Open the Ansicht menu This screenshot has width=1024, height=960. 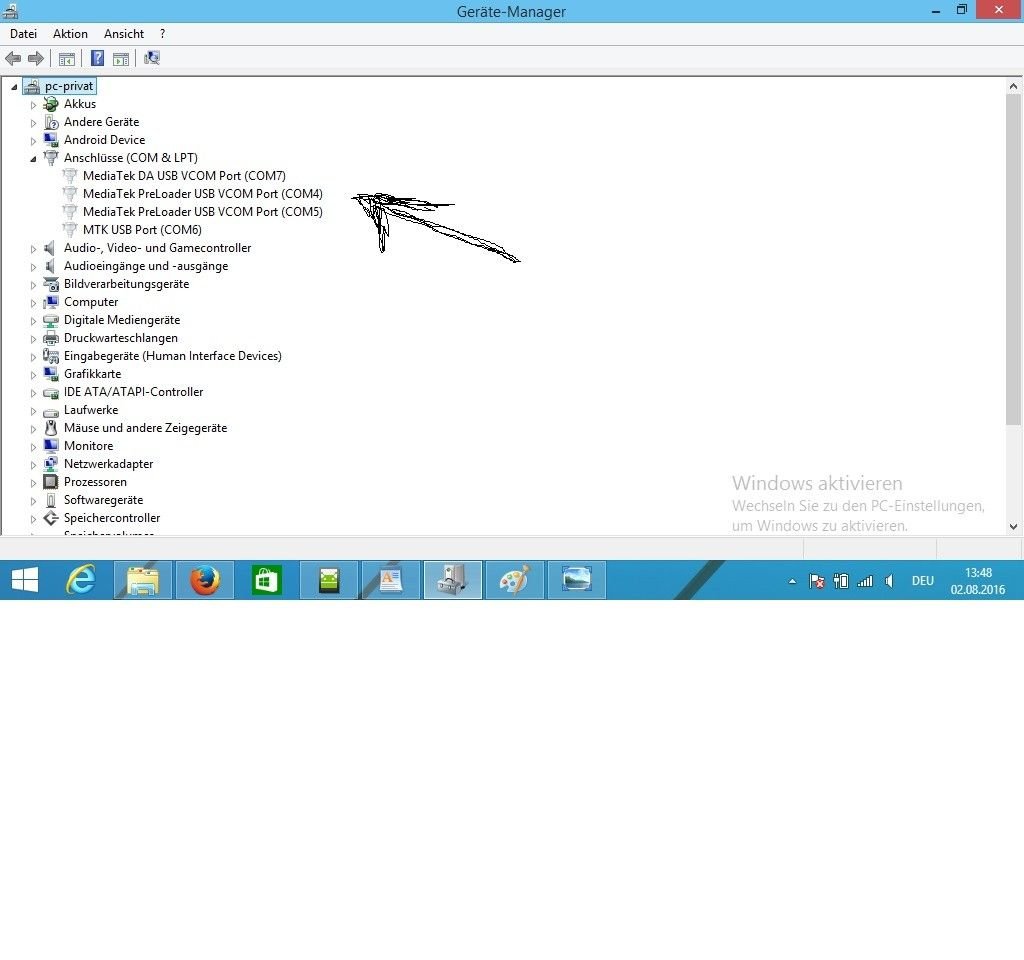pos(123,34)
